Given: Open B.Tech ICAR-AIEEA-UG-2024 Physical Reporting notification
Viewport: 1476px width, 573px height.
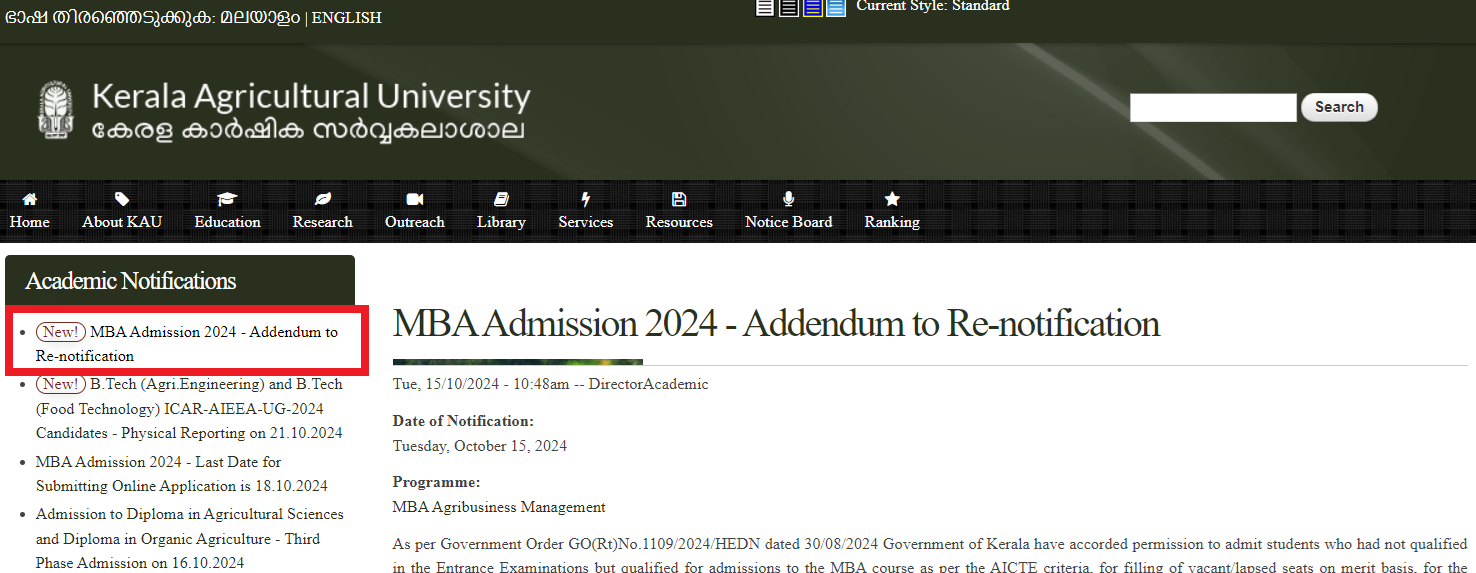Looking at the screenshot, I should point(189,409).
